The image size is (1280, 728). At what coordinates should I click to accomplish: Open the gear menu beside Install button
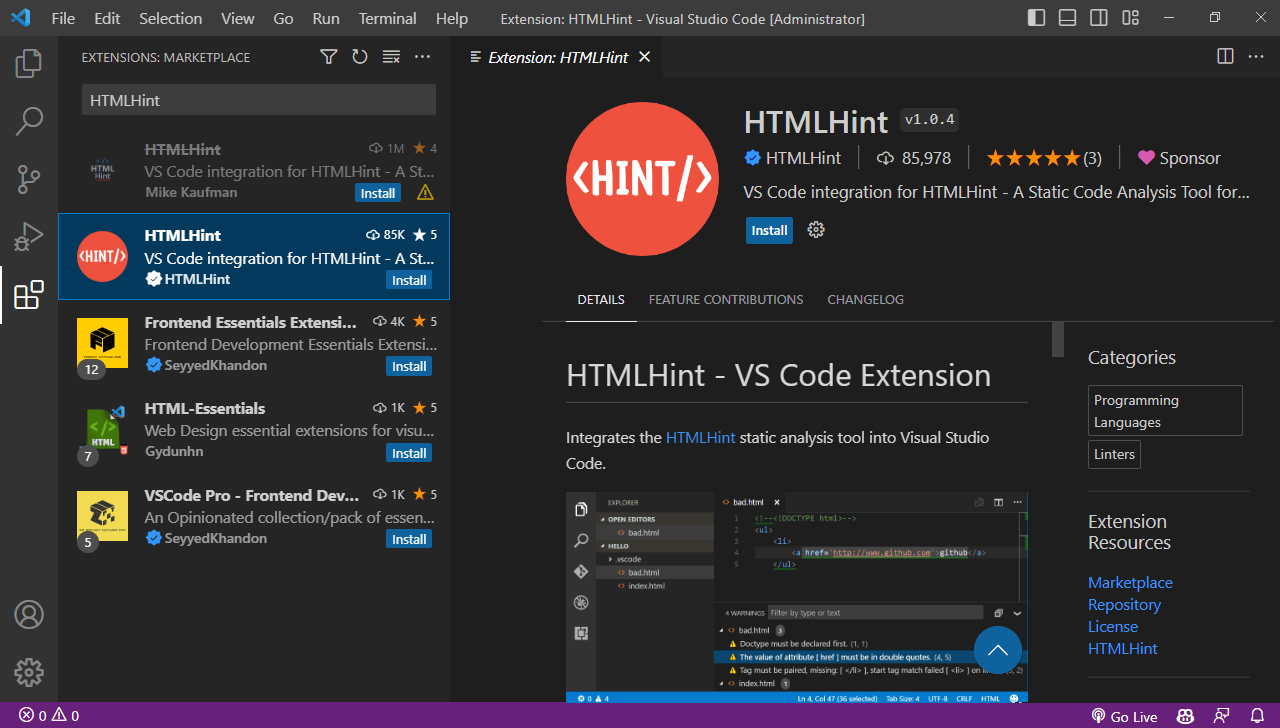tap(815, 230)
